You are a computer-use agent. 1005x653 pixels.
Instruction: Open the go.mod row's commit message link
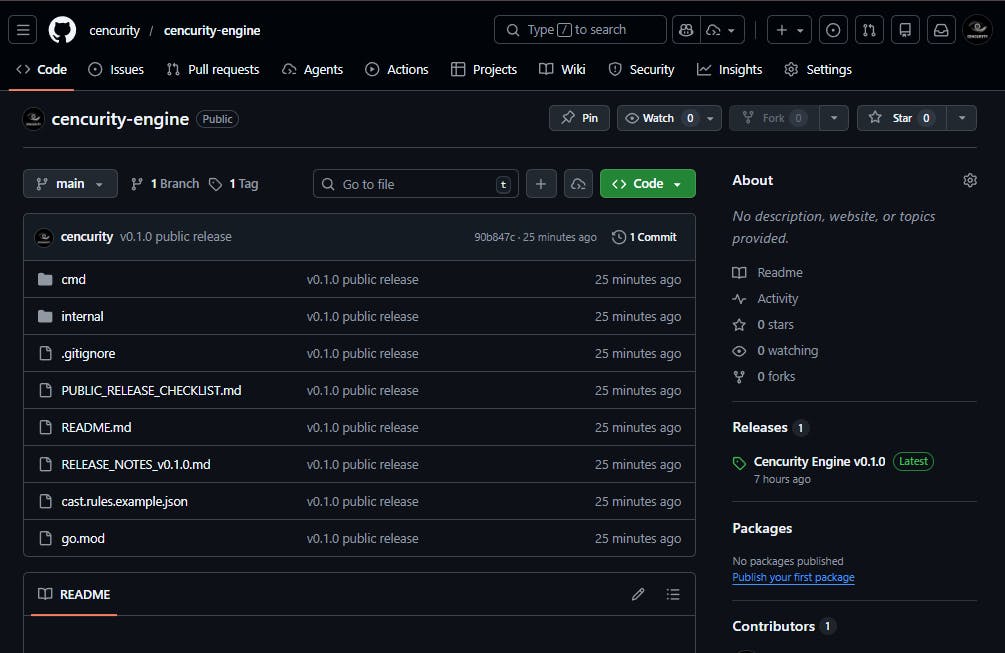(x=362, y=539)
